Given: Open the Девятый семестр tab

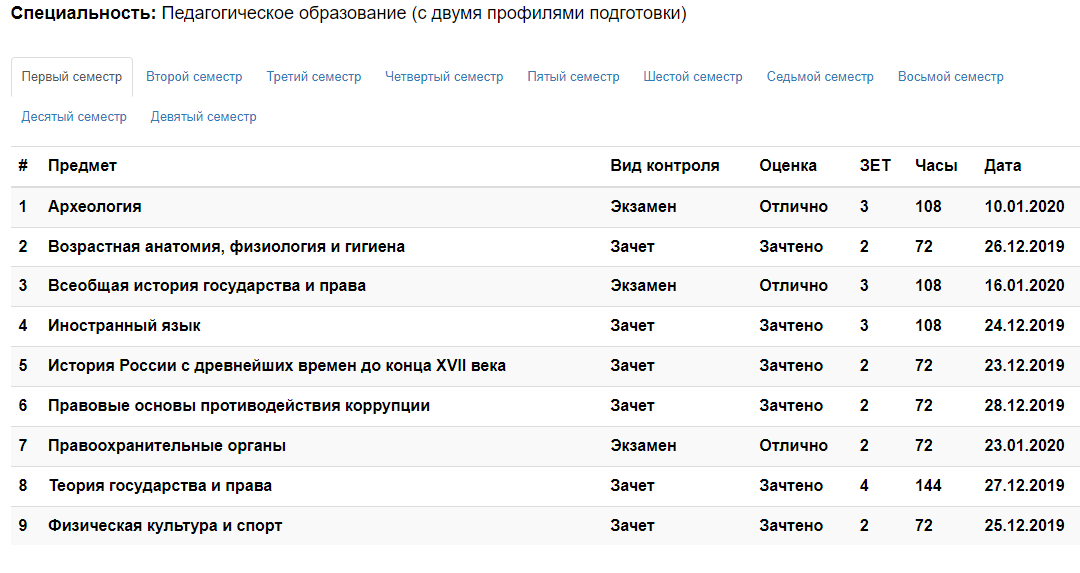Looking at the screenshot, I should tap(203, 116).
